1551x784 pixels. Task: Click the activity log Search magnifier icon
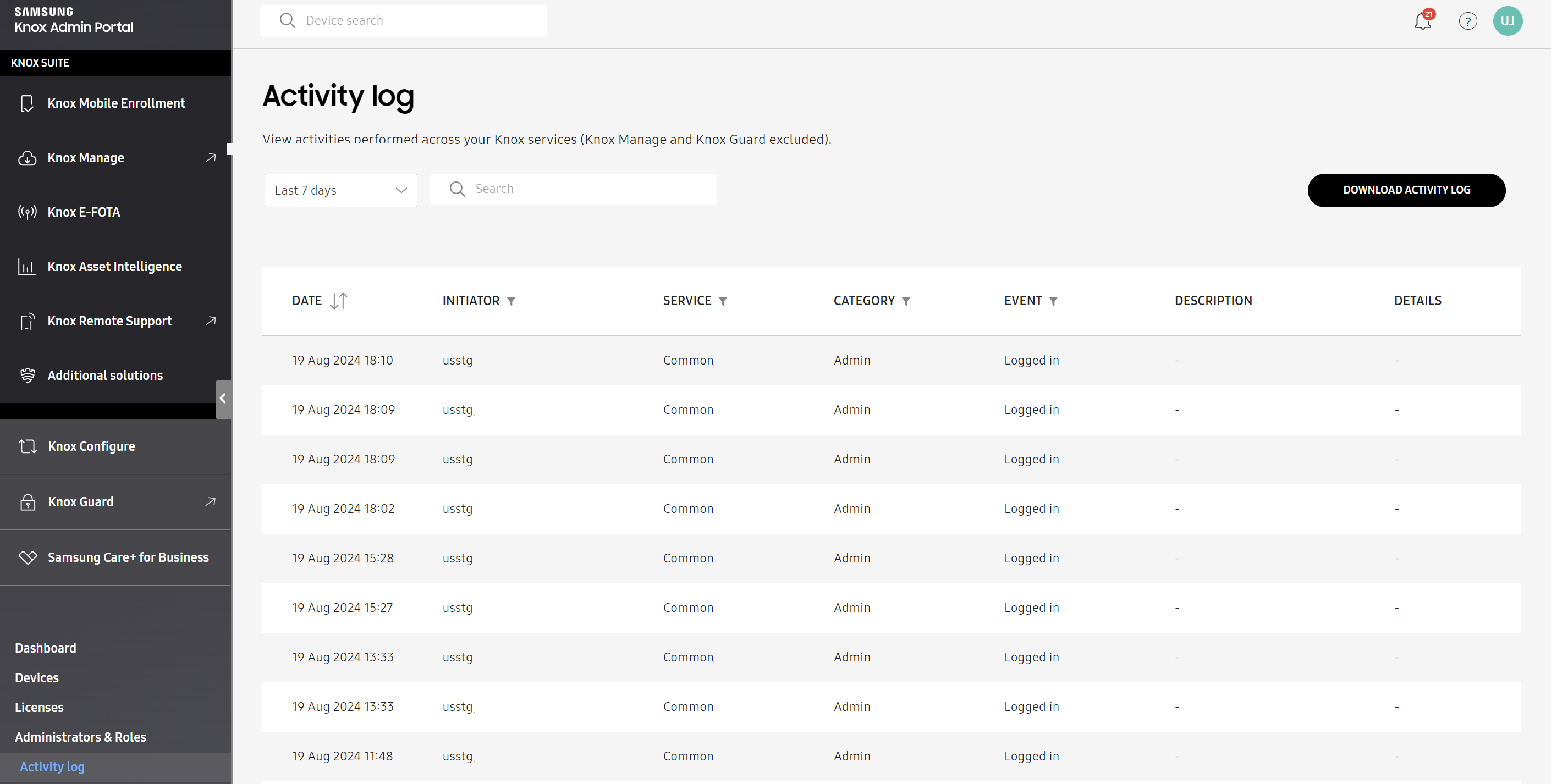tap(457, 189)
